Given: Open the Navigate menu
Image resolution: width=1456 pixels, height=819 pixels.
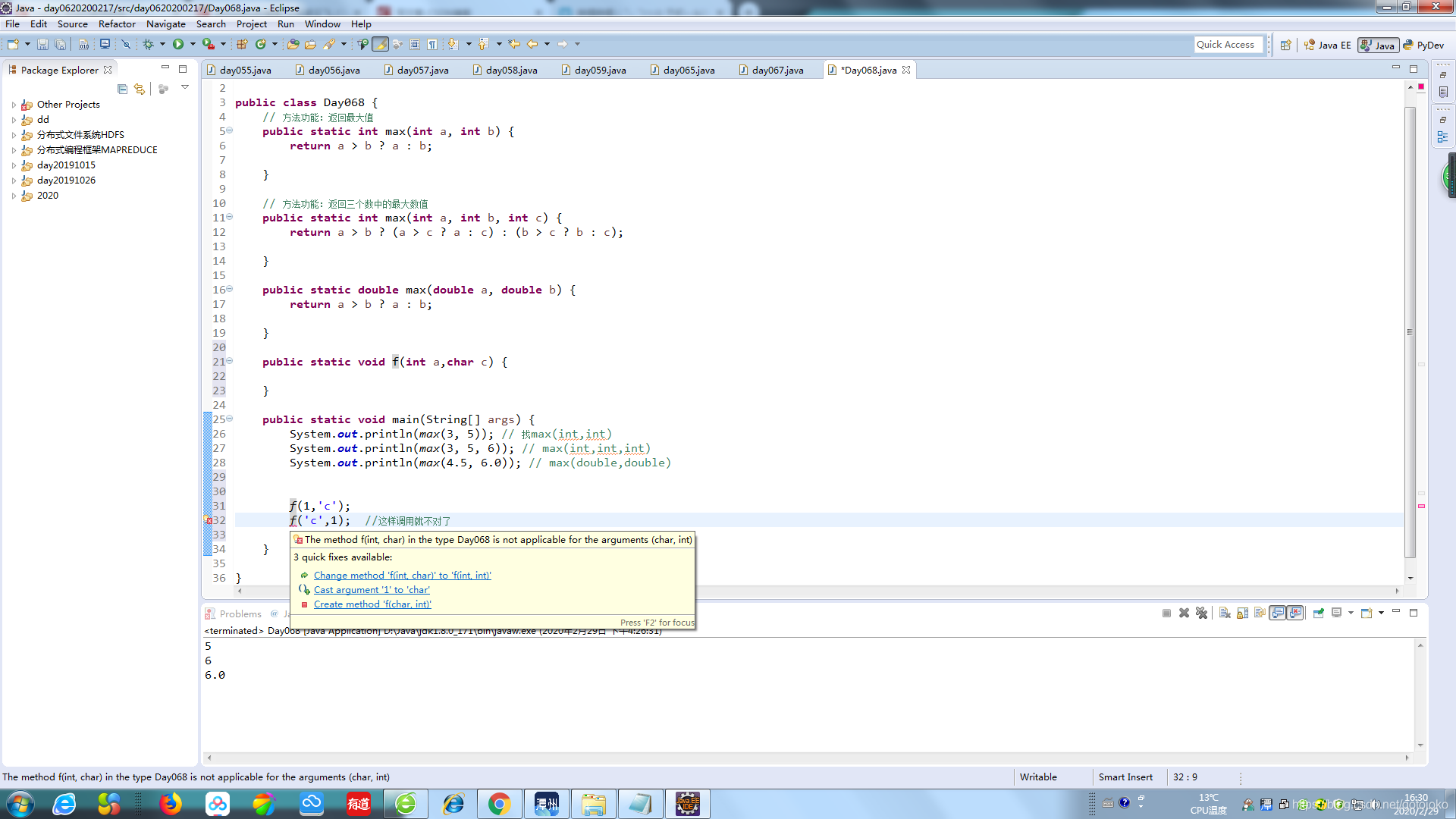Looking at the screenshot, I should [165, 24].
